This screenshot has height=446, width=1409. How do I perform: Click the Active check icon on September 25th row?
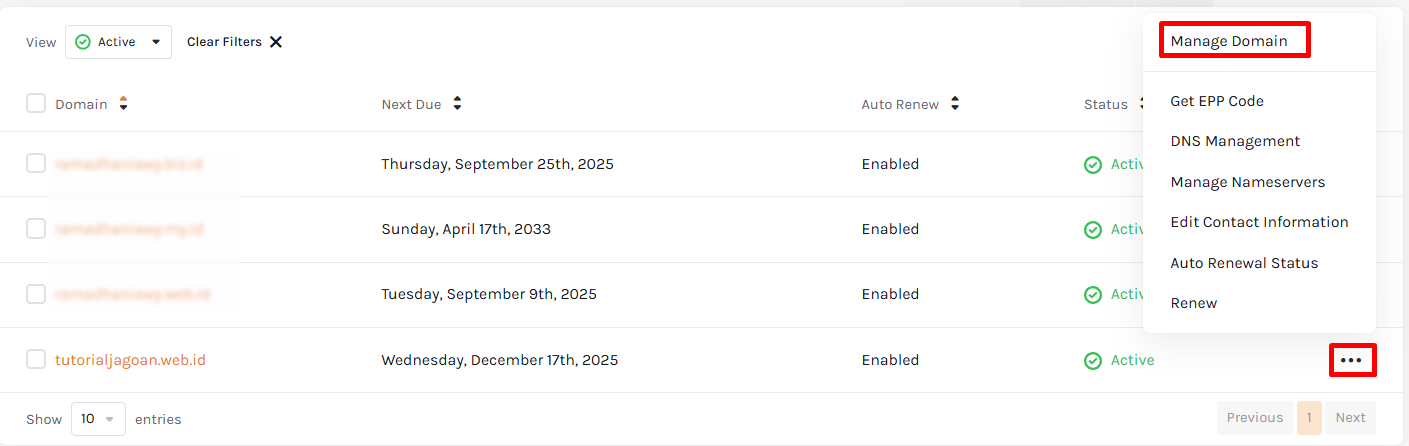(x=1093, y=164)
